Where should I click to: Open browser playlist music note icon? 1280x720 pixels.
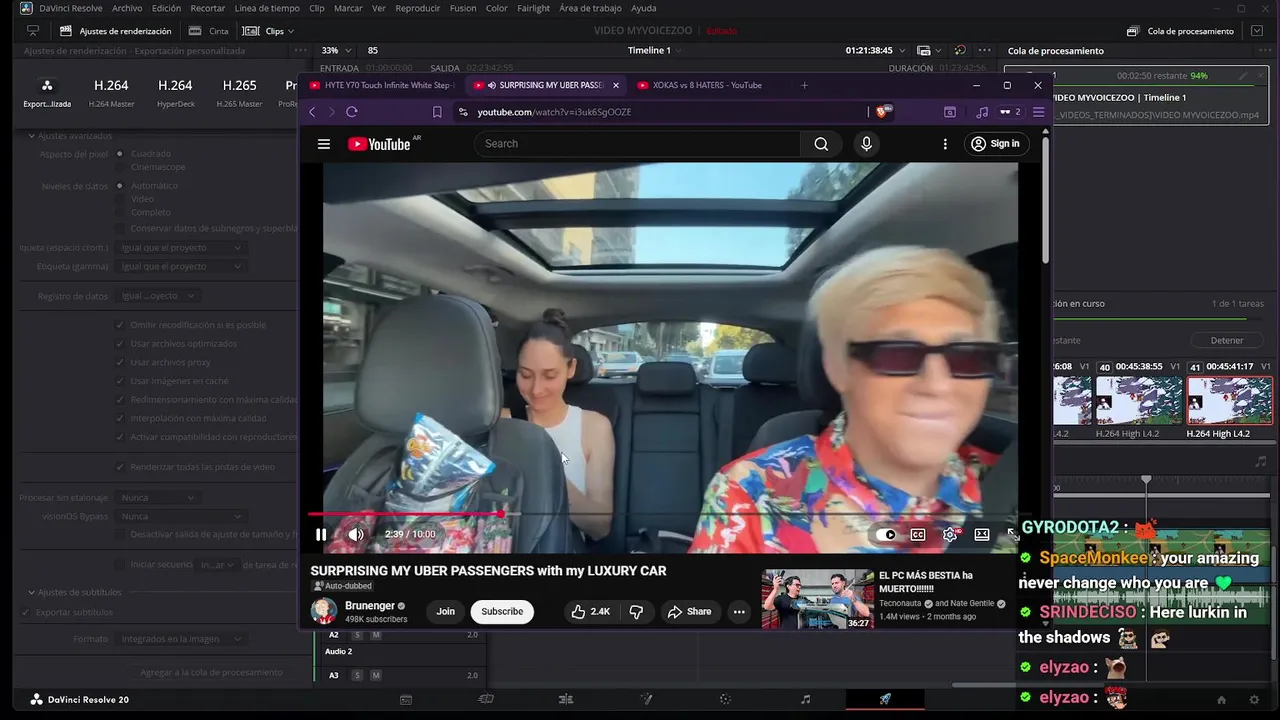[x=982, y=112]
